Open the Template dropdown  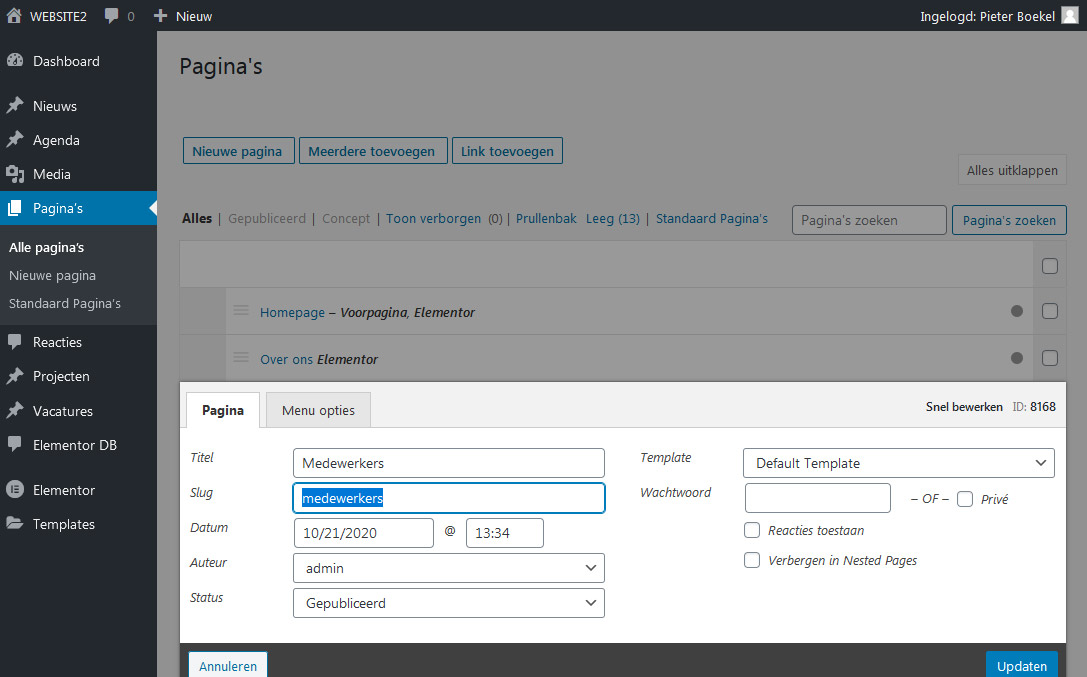(898, 463)
